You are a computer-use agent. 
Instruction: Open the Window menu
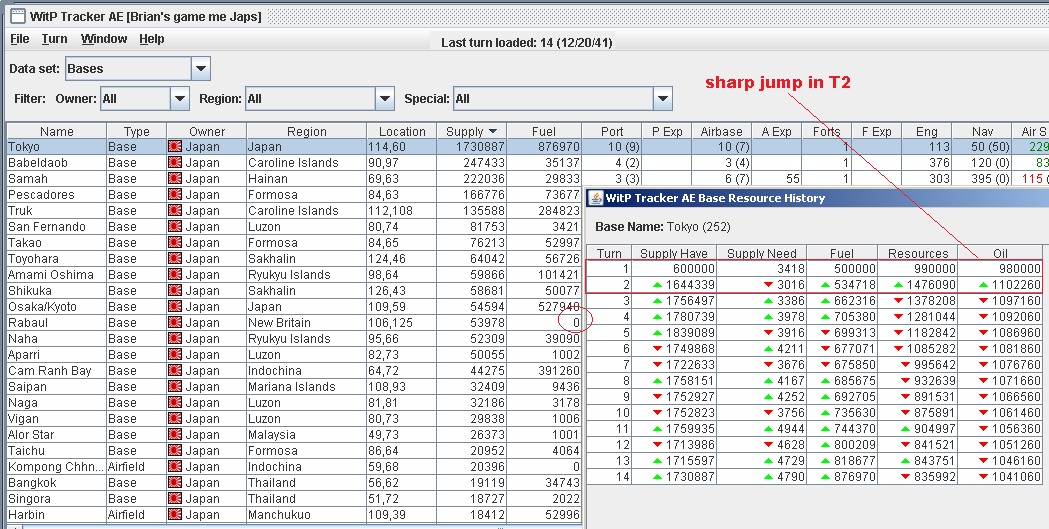[x=104, y=39]
